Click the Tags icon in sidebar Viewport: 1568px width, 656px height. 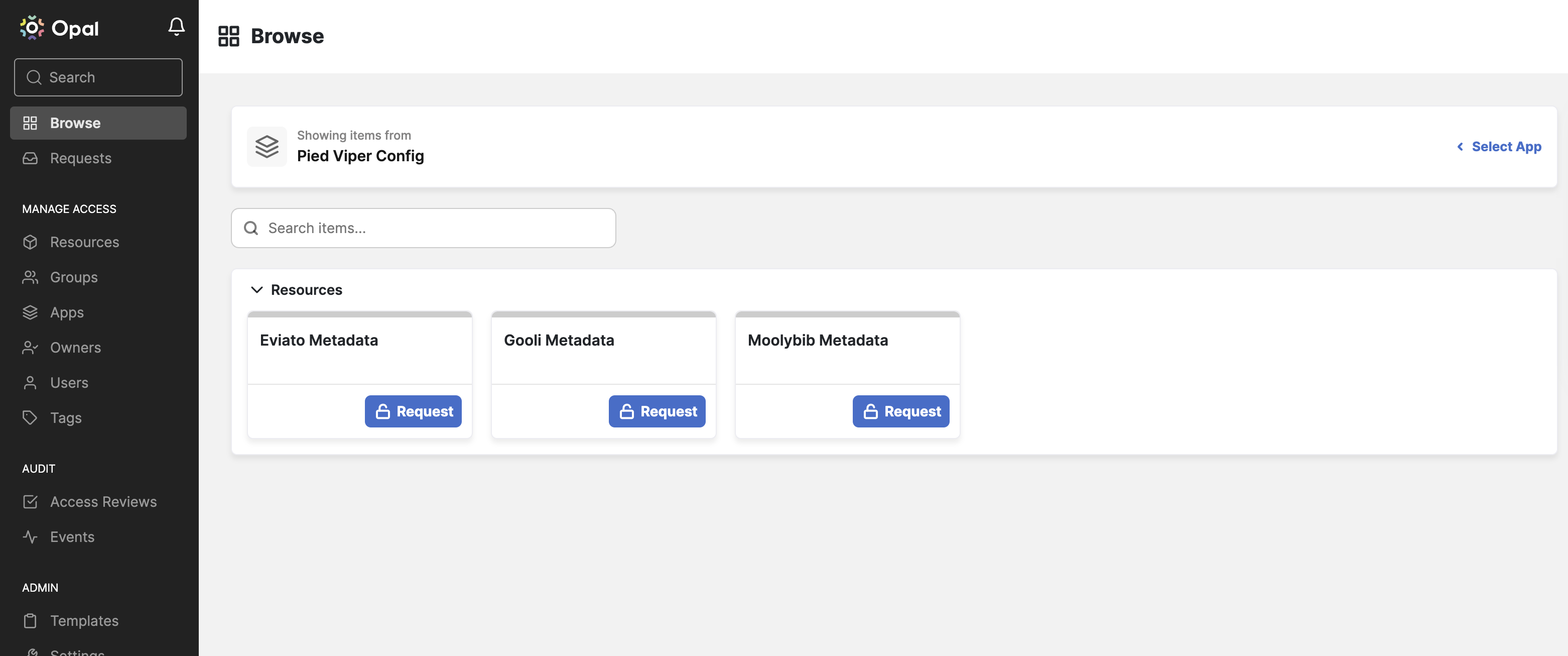(30, 418)
